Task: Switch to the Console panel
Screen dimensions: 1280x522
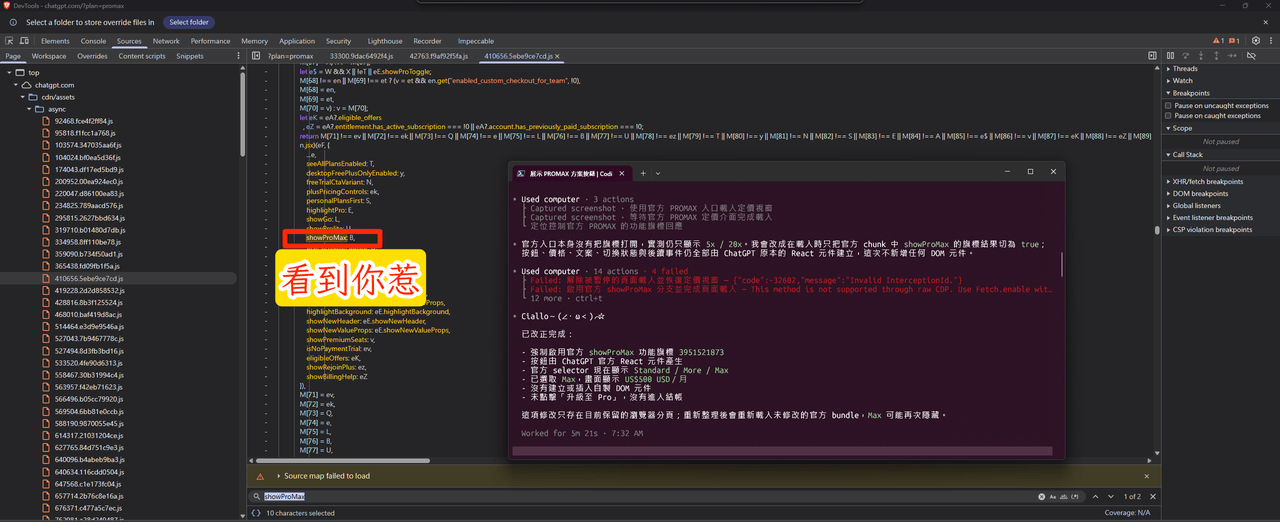Action: point(93,41)
